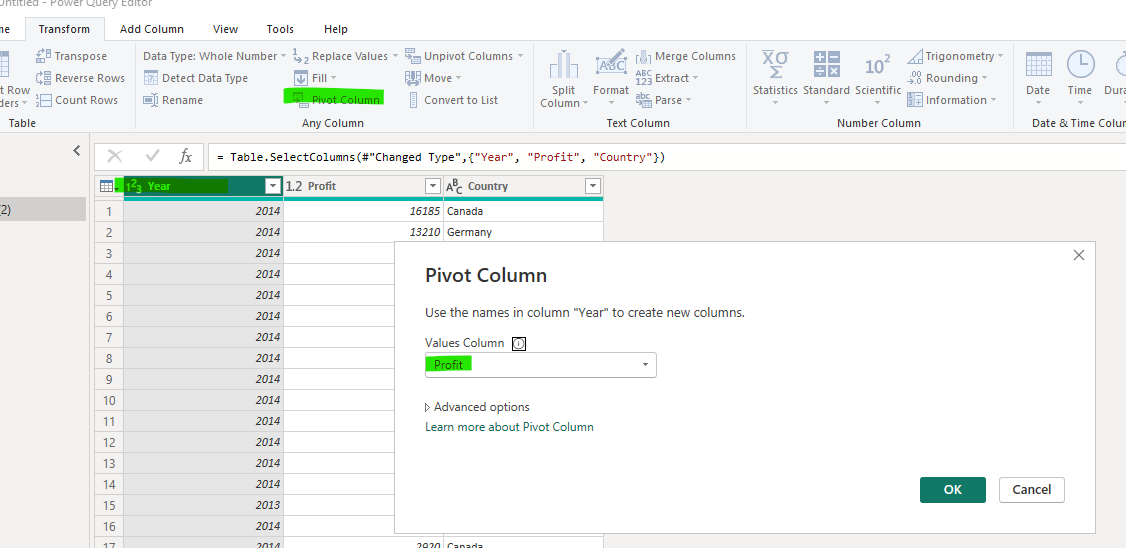Select the Country column header
The width and height of the screenshot is (1126, 548).
point(524,186)
